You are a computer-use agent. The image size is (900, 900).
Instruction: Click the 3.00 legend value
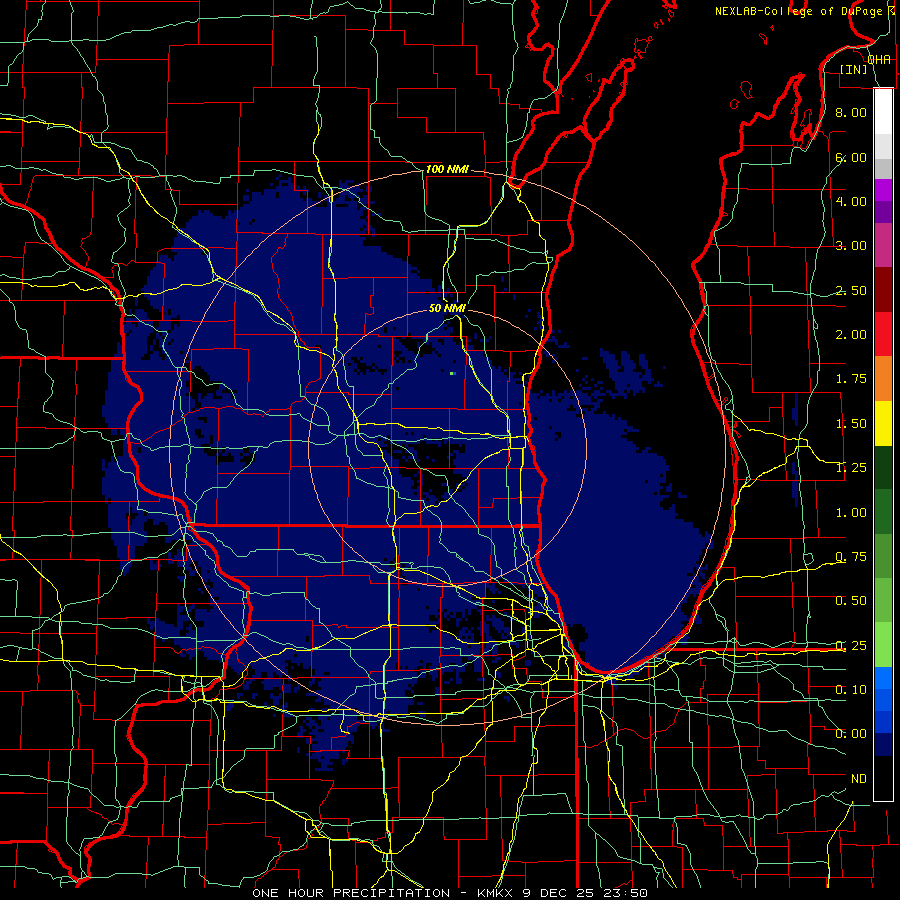pyautogui.click(x=851, y=246)
